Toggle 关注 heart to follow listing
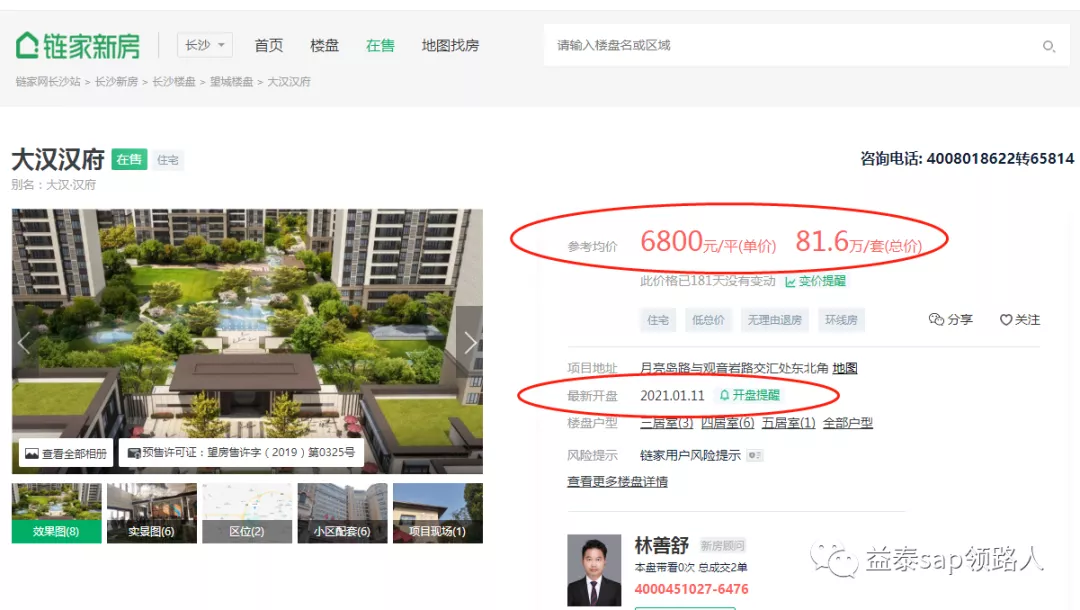Image resolution: width=1080 pixels, height=610 pixels. pos(1020,319)
